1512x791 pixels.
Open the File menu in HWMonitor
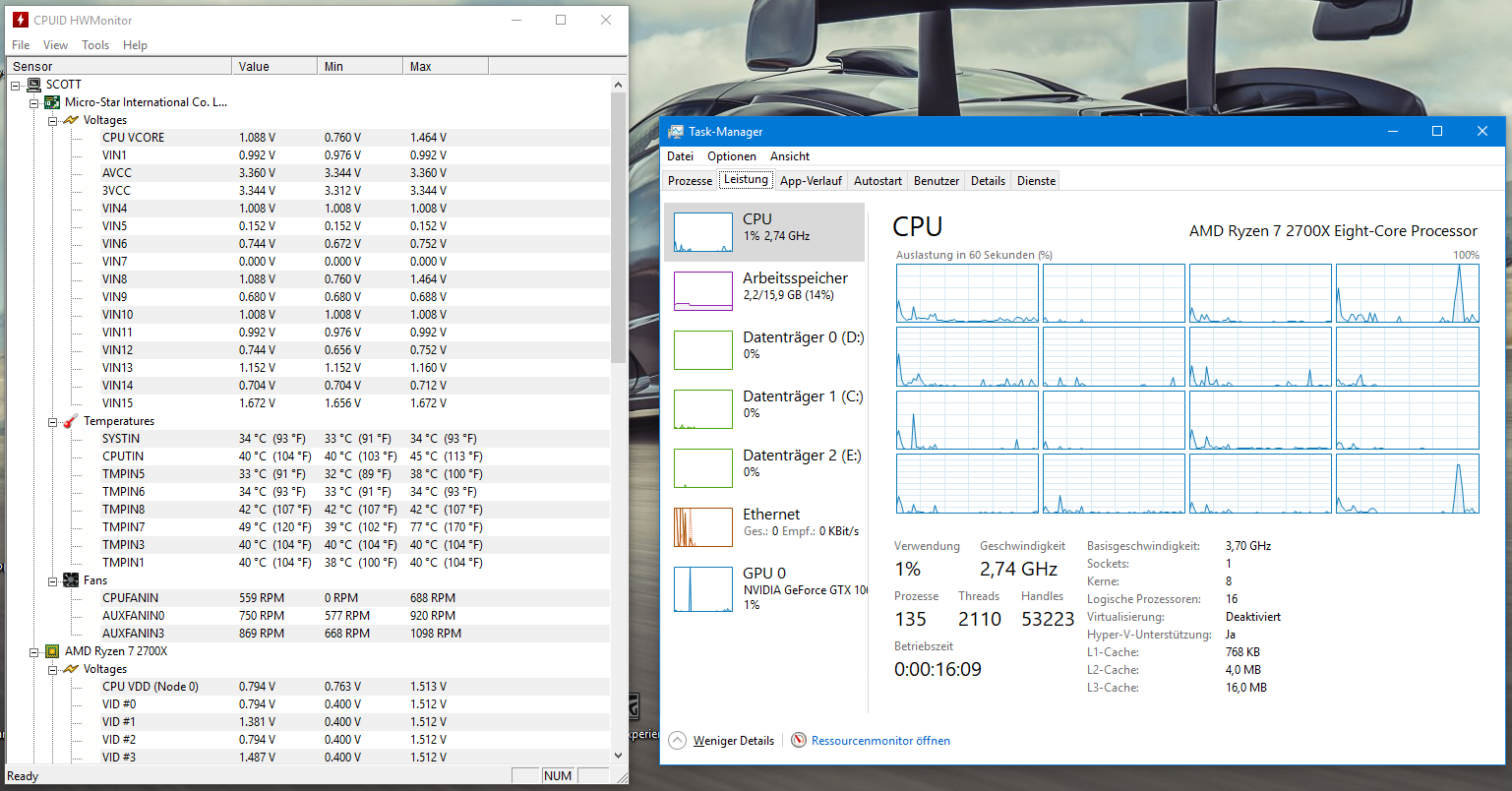point(21,45)
